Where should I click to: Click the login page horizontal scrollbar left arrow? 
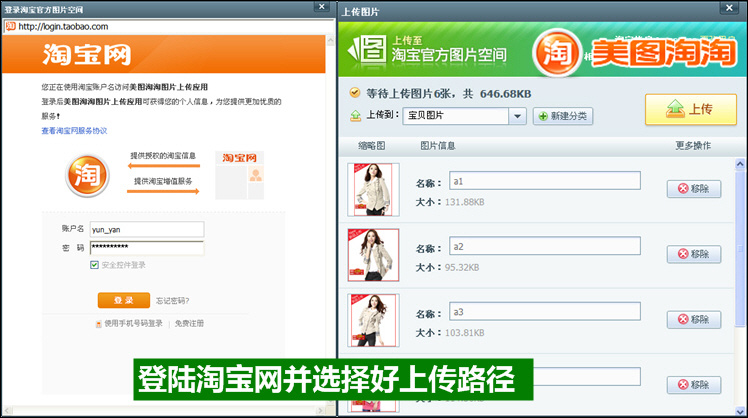pyautogui.click(x=7, y=410)
